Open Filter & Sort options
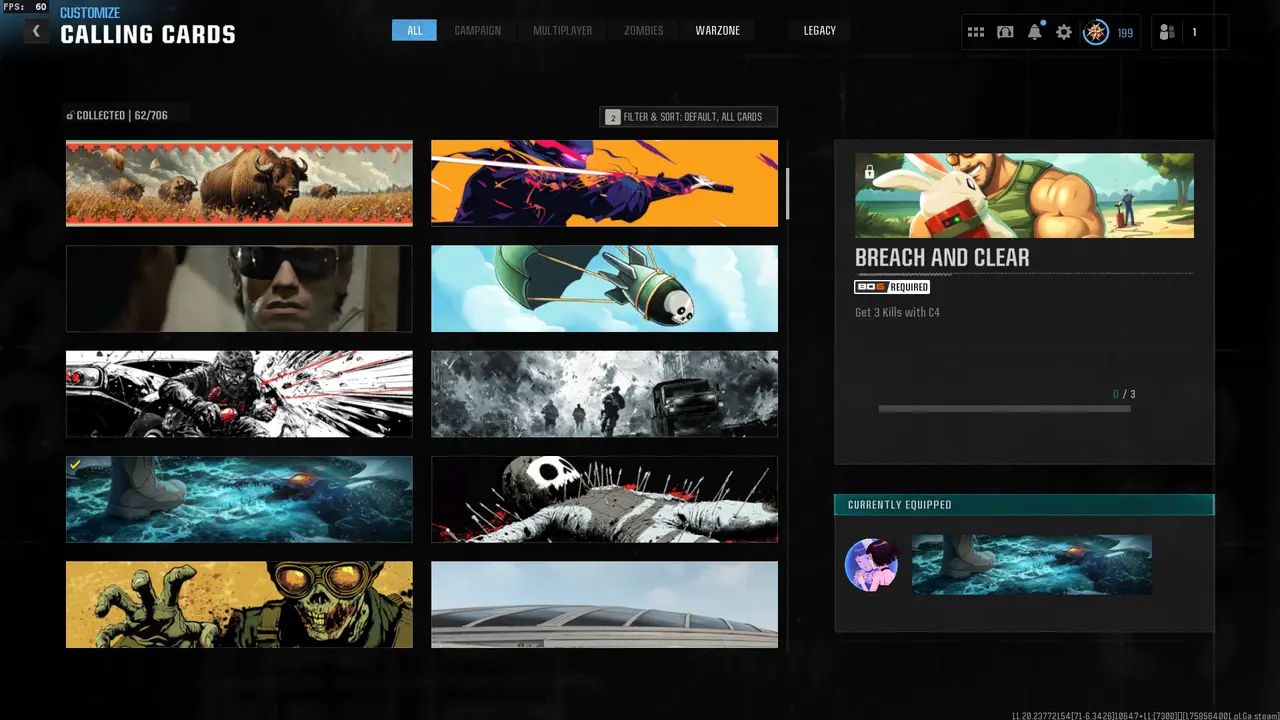The width and height of the screenshot is (1280, 720). point(688,117)
